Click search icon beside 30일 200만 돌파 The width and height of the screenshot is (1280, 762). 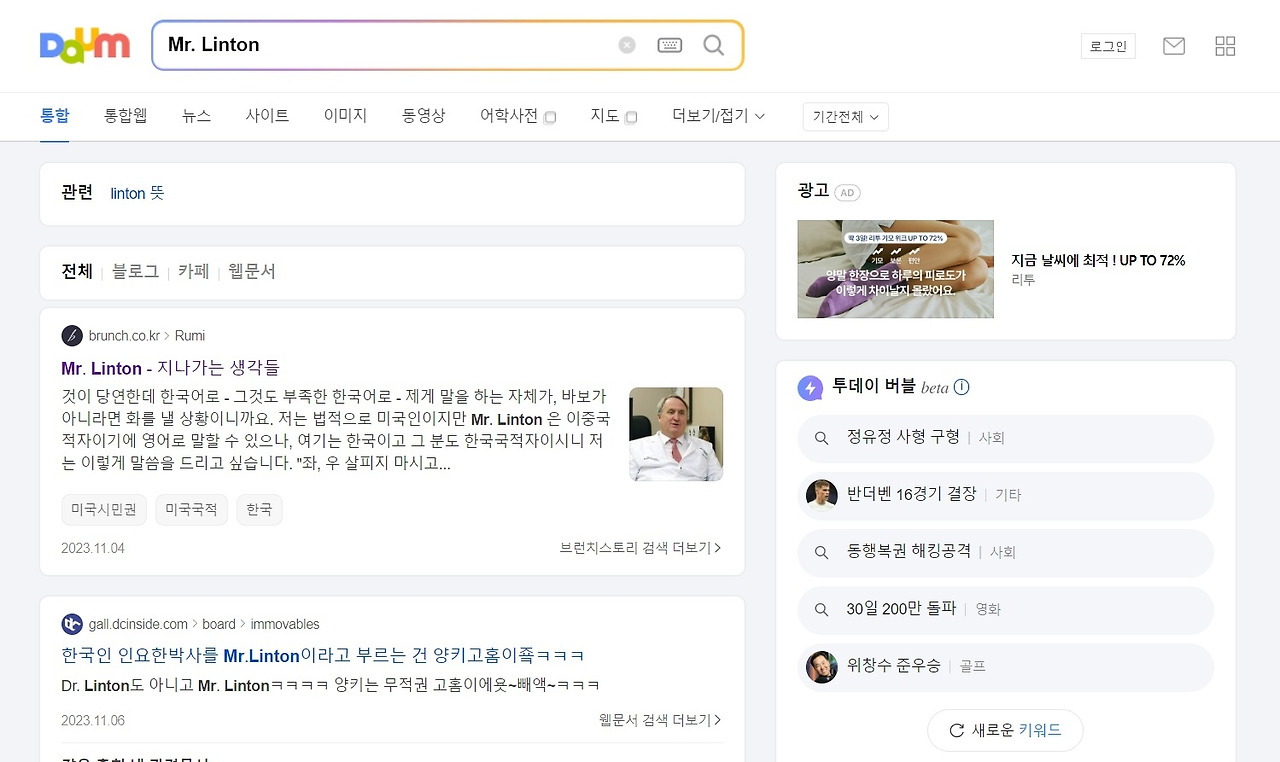tap(822, 609)
